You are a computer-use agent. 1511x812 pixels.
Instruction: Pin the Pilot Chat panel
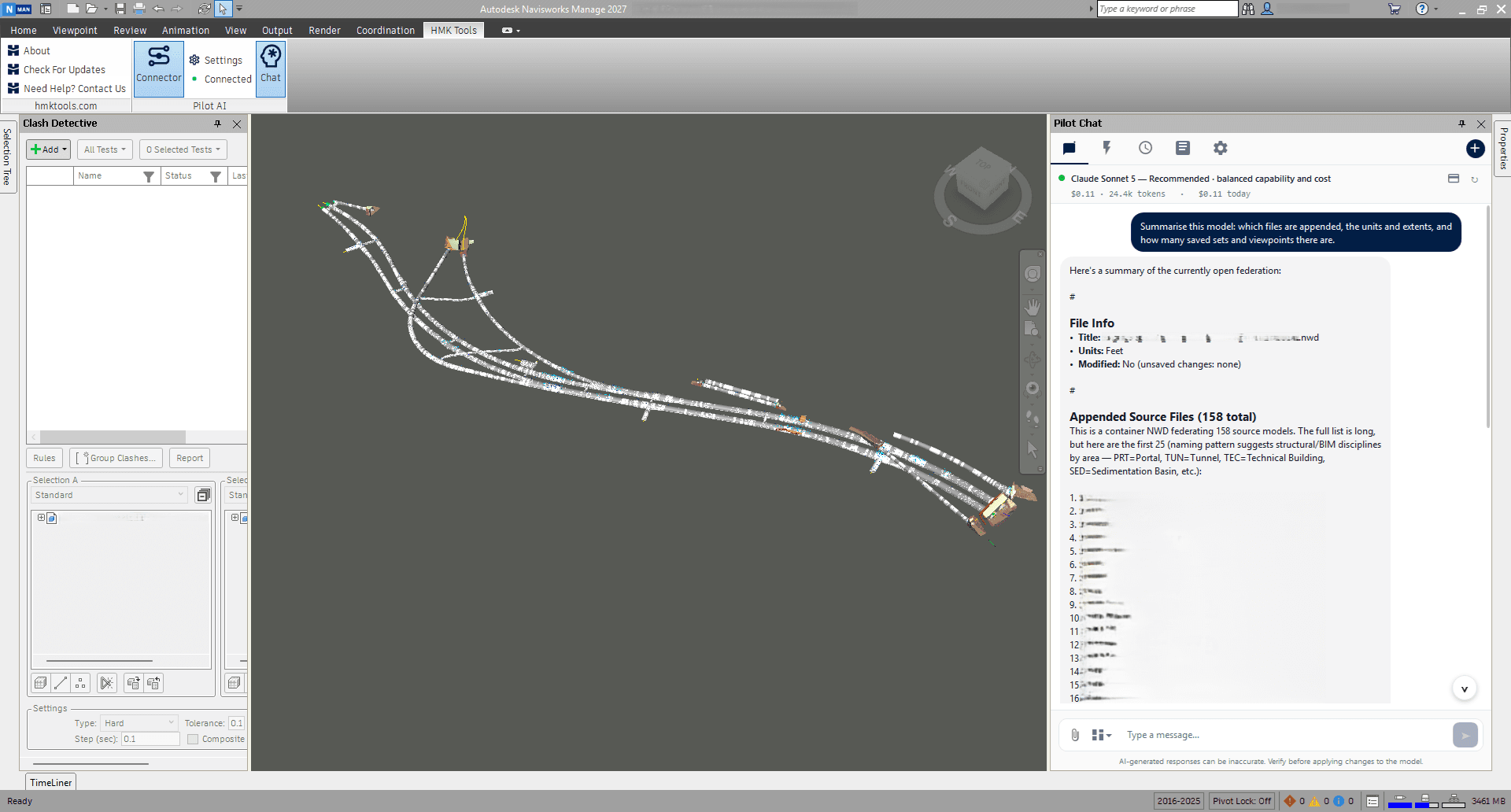click(1462, 124)
